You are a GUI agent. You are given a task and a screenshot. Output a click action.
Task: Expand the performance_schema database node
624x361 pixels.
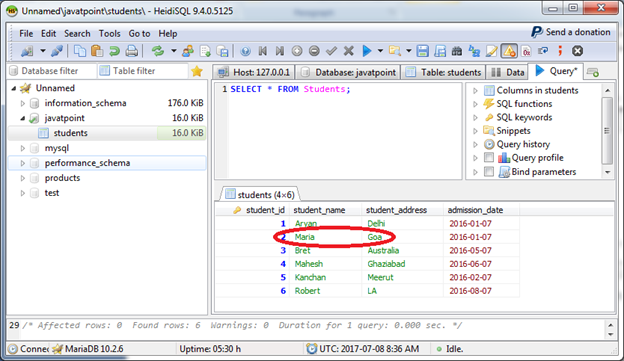pos(23,163)
